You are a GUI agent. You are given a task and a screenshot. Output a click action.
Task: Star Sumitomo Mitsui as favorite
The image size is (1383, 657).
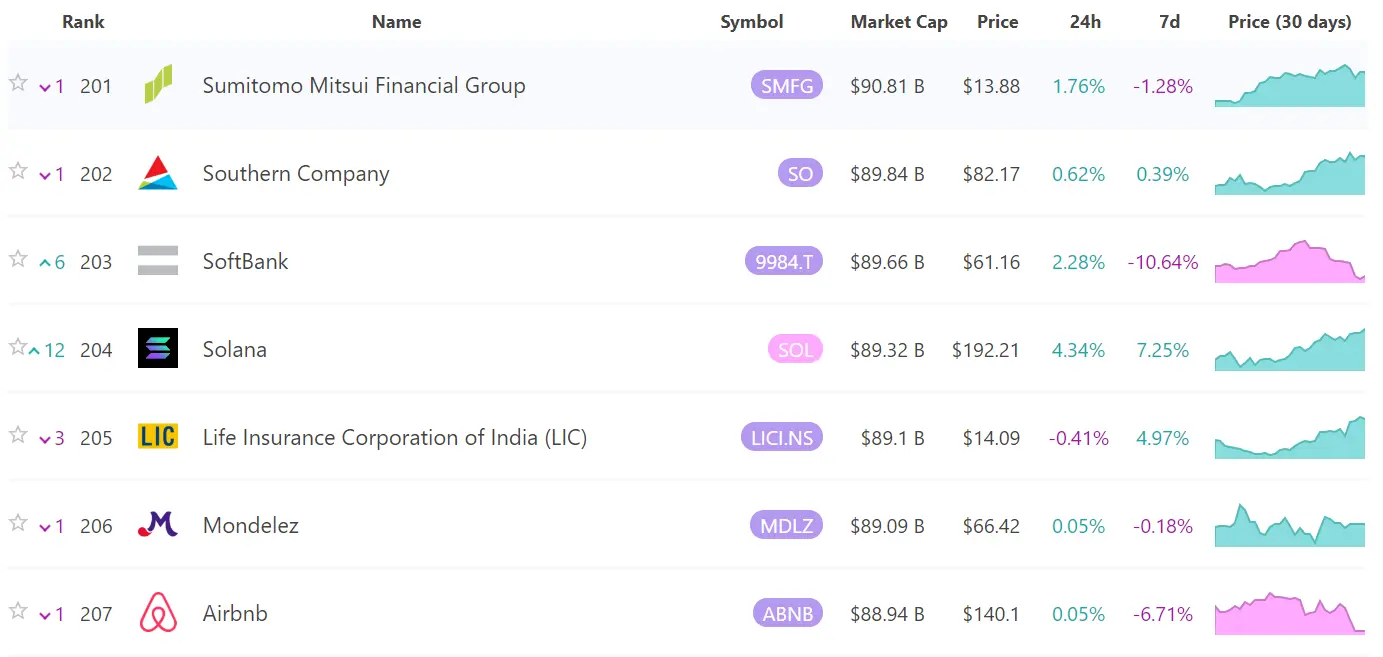(18, 83)
